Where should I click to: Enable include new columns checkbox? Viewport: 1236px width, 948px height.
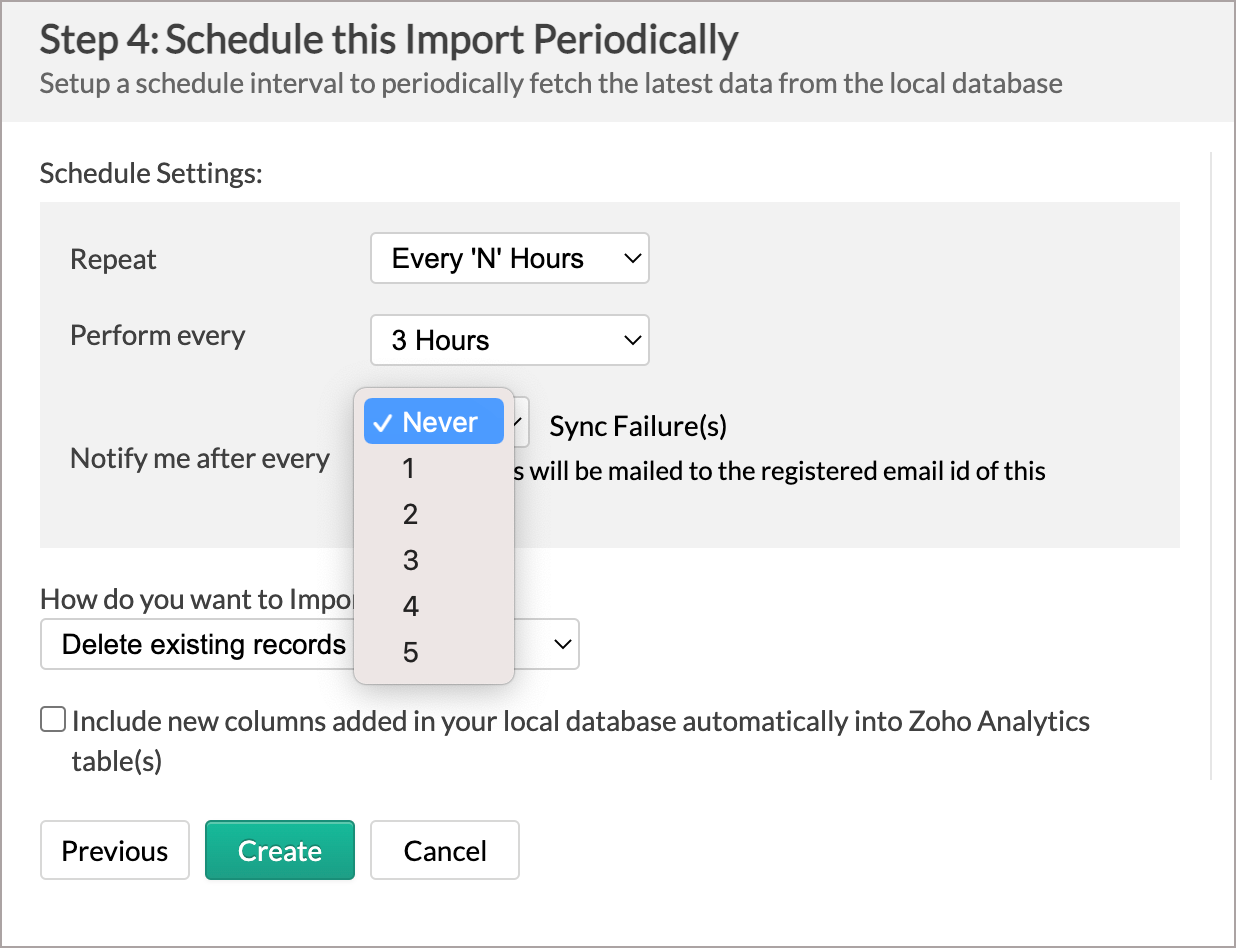pyautogui.click(x=53, y=720)
